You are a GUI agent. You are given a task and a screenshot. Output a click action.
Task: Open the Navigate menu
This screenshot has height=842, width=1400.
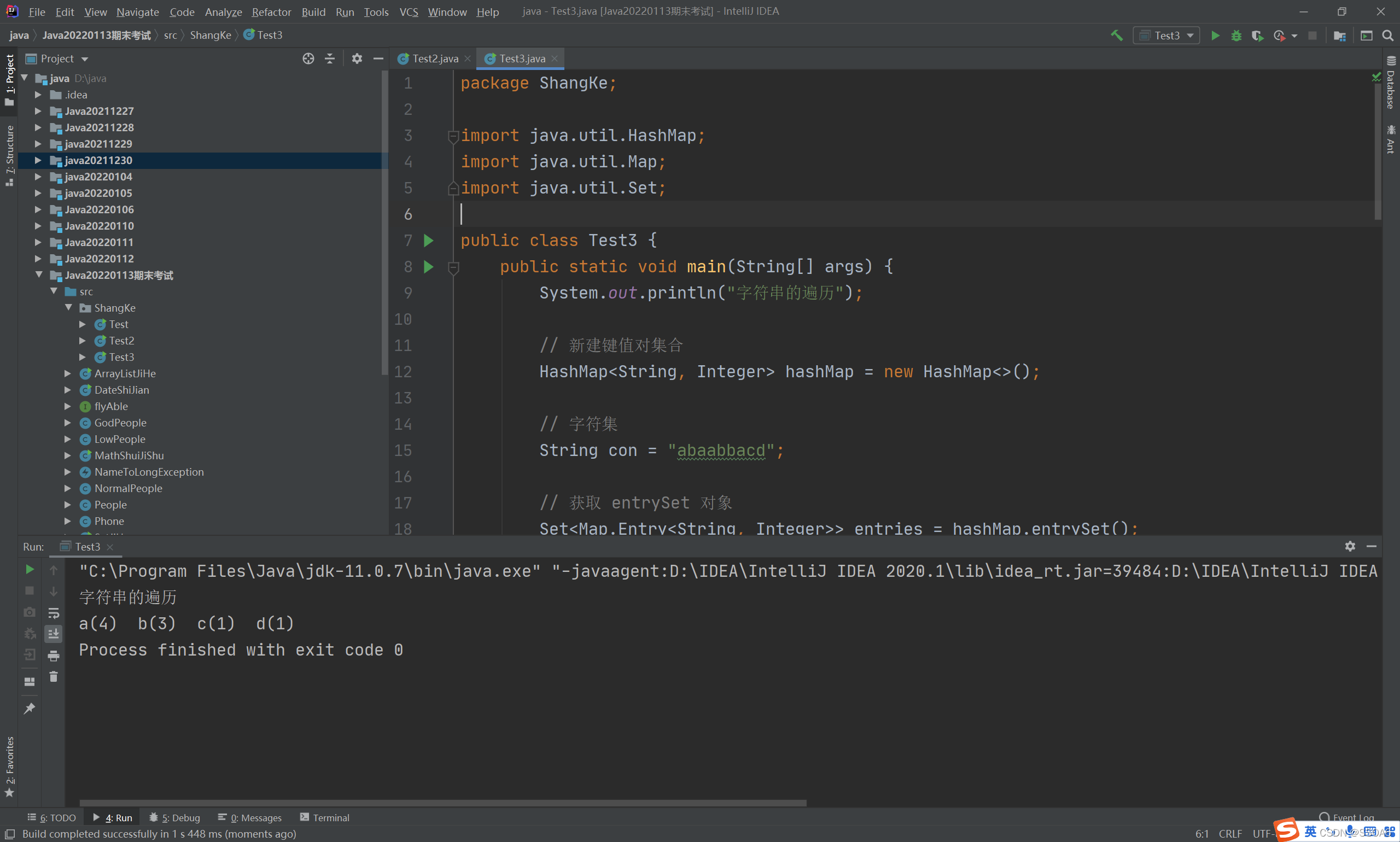coord(137,12)
